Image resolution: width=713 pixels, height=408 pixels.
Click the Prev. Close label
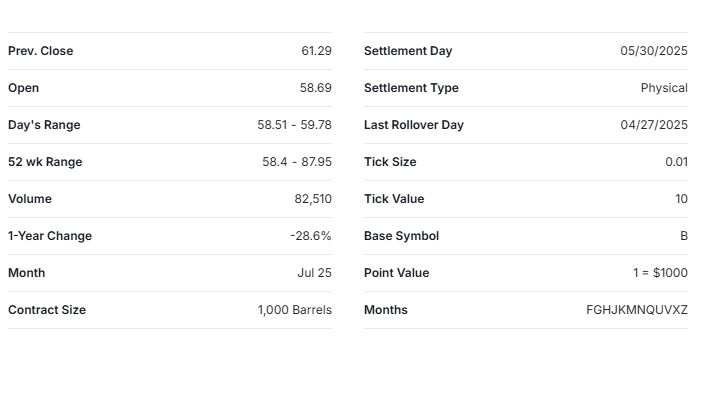pyautogui.click(x=40, y=51)
